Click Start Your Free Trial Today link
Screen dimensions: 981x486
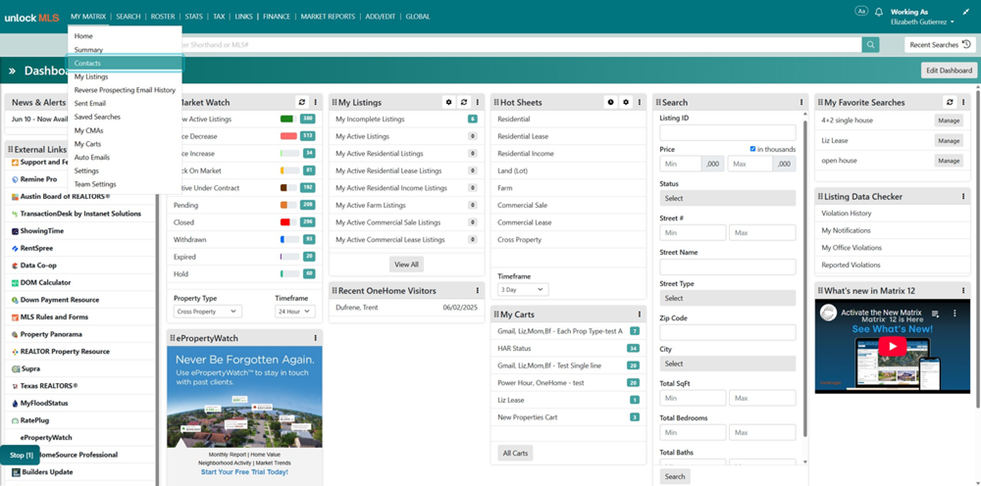pyautogui.click(x=245, y=472)
